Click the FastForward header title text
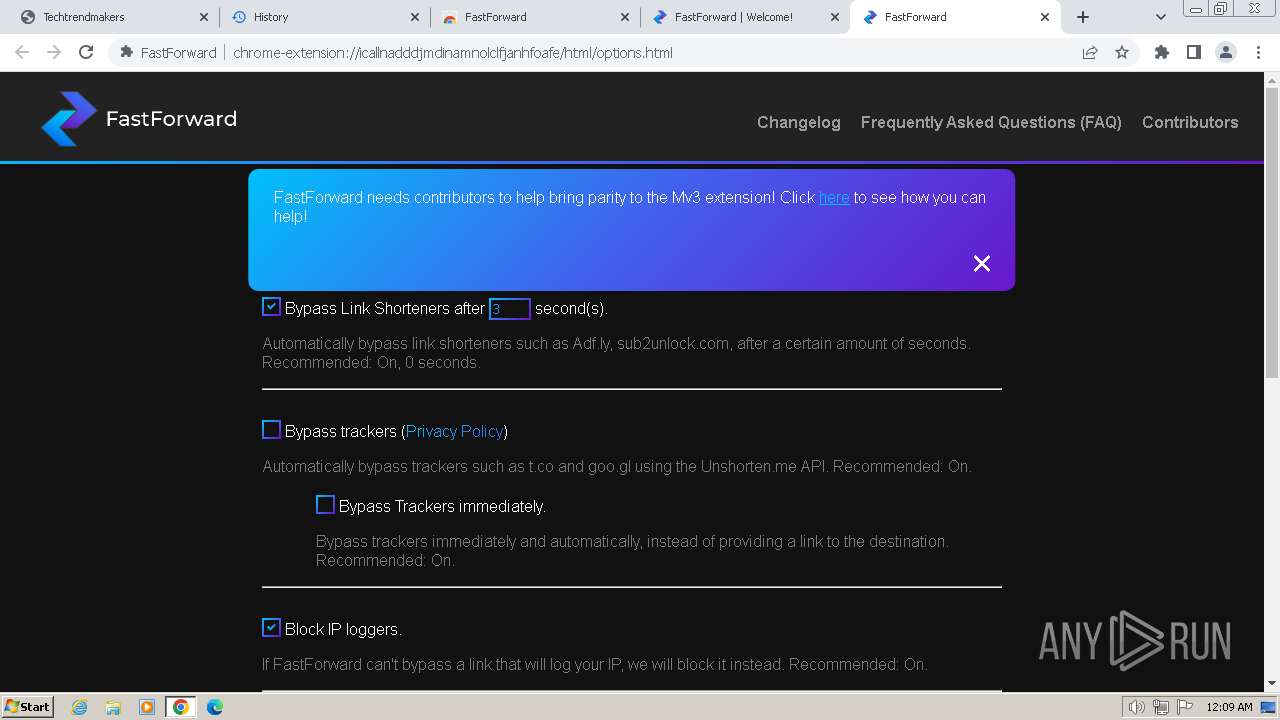 pos(171,119)
